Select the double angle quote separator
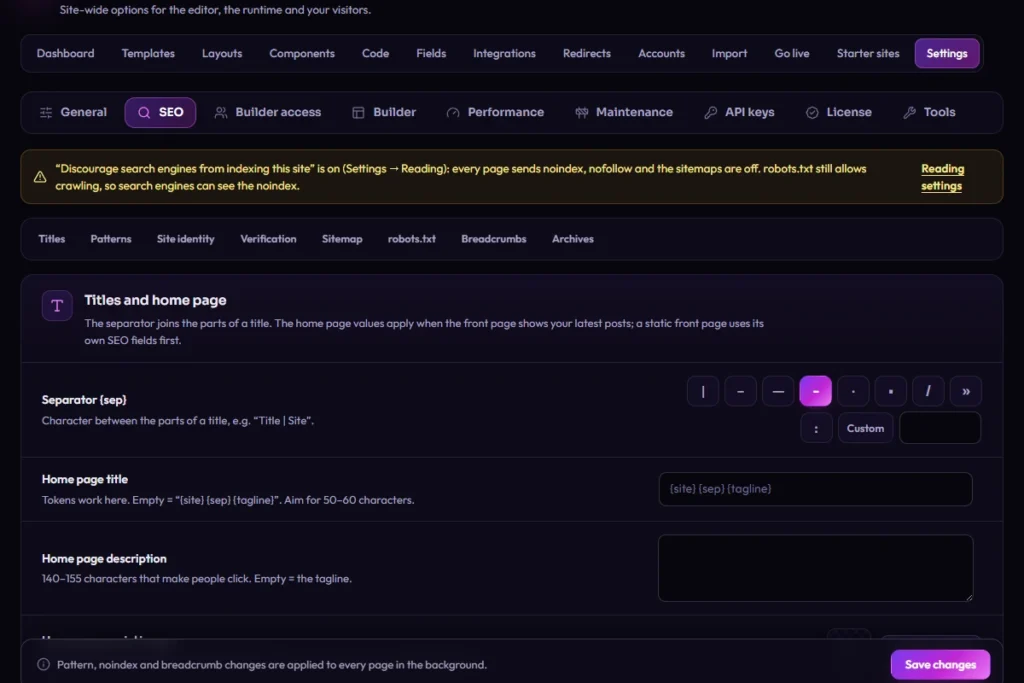Screen dimensions: 1024x683 tap(966, 391)
